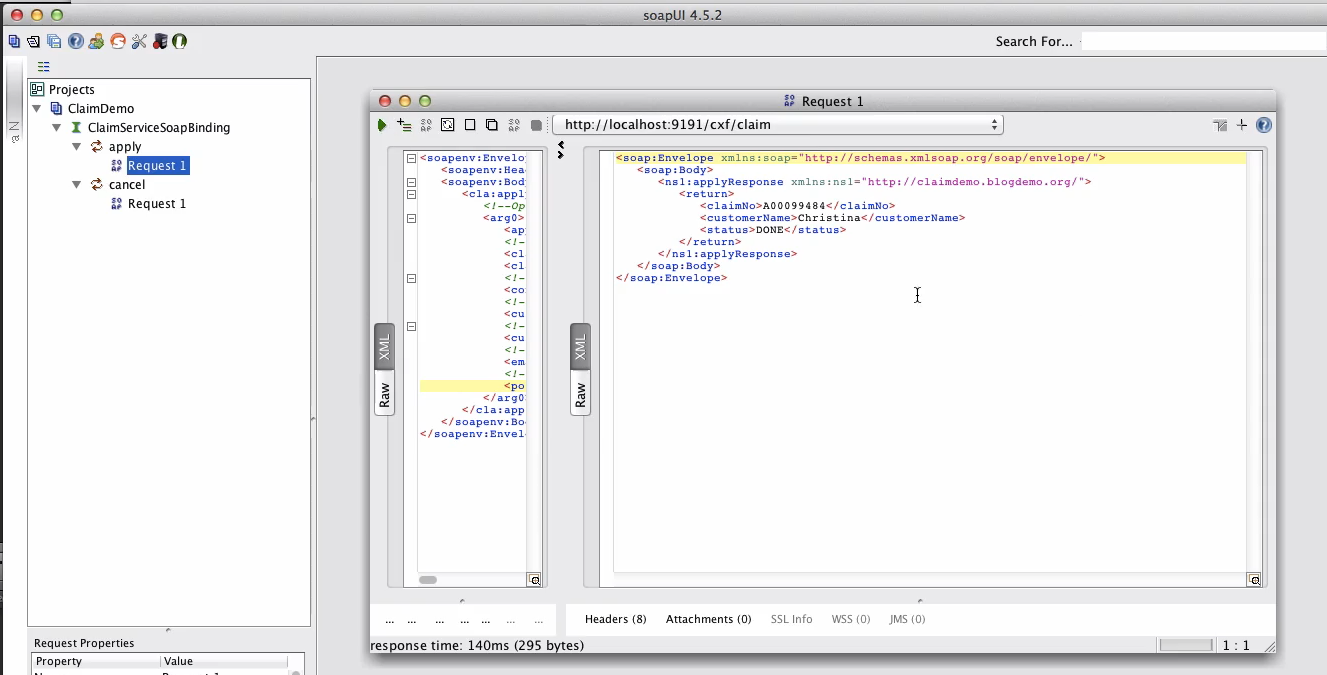This screenshot has height=675, width=1327.
Task: Open the WSS (0) tab
Action: pos(851,619)
